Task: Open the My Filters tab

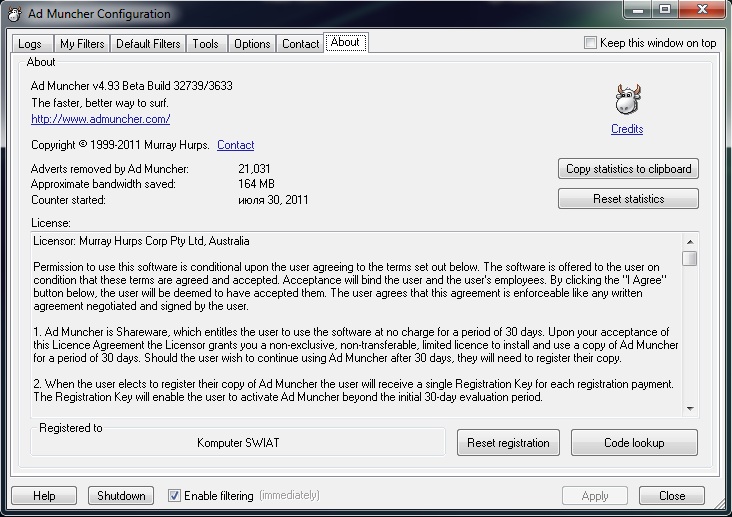Action: pyautogui.click(x=81, y=44)
